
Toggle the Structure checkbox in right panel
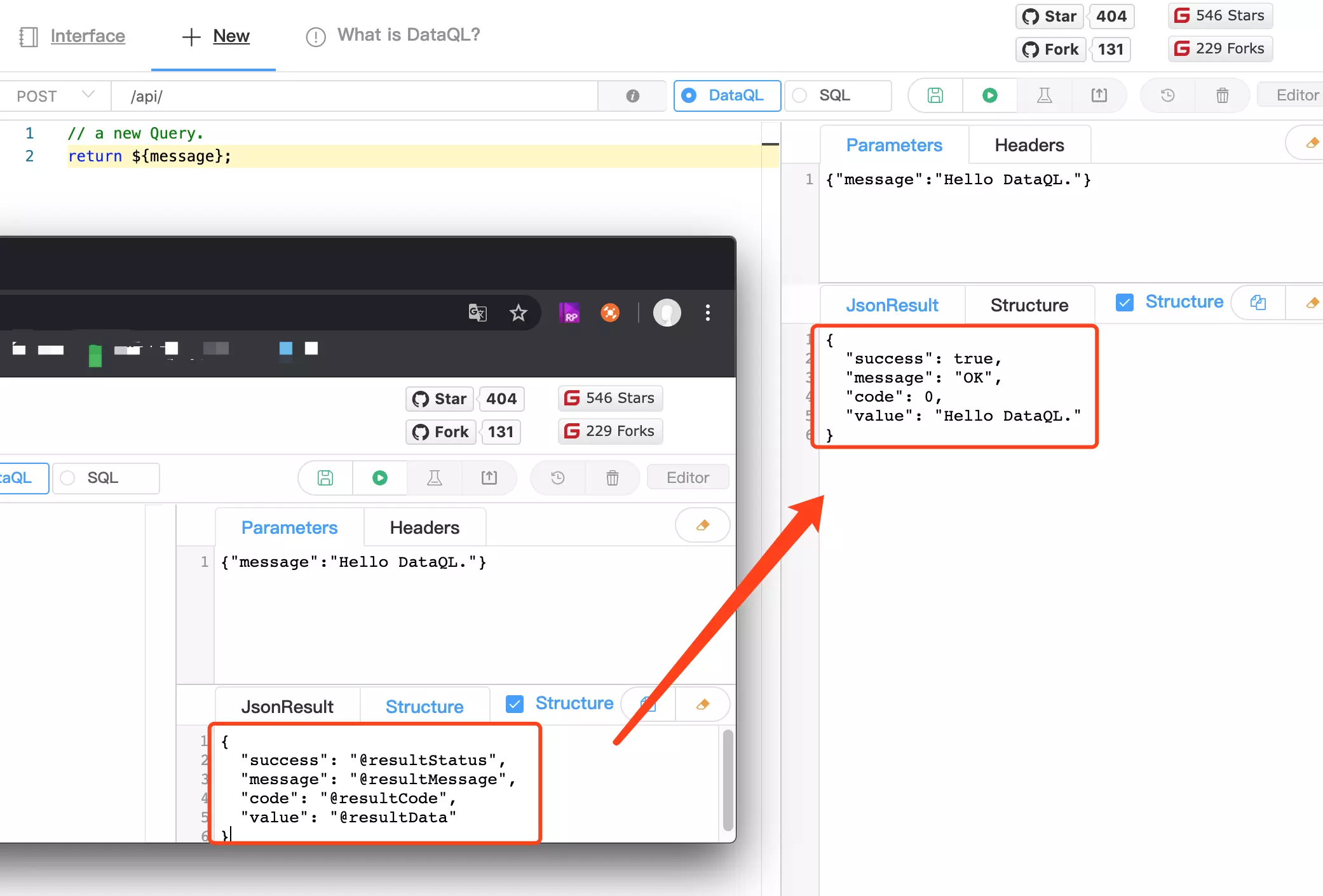click(1124, 302)
